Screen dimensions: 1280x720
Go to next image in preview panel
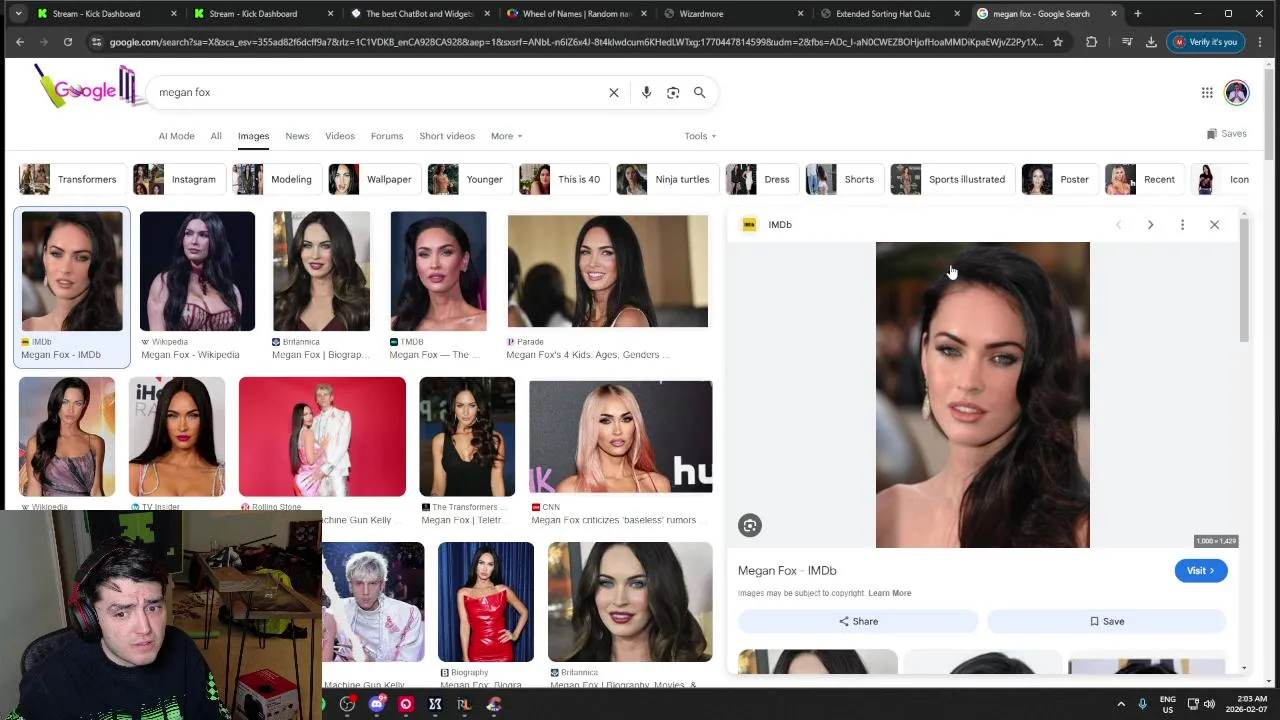[1150, 225]
